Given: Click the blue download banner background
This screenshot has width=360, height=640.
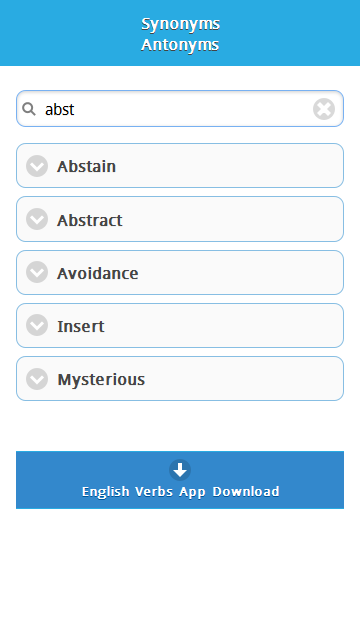Looking at the screenshot, I should (x=180, y=480).
